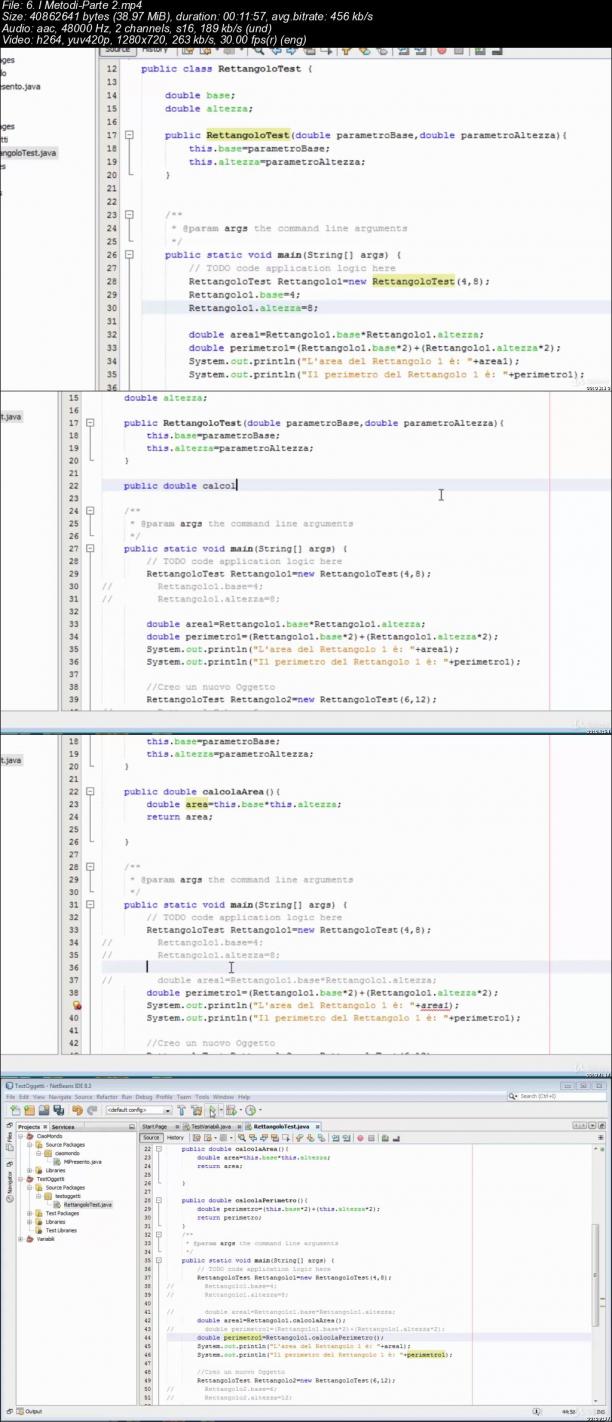The width and height of the screenshot is (612, 1422).
Task: Click the Clean and Build icon
Action: [x=197, y=1110]
